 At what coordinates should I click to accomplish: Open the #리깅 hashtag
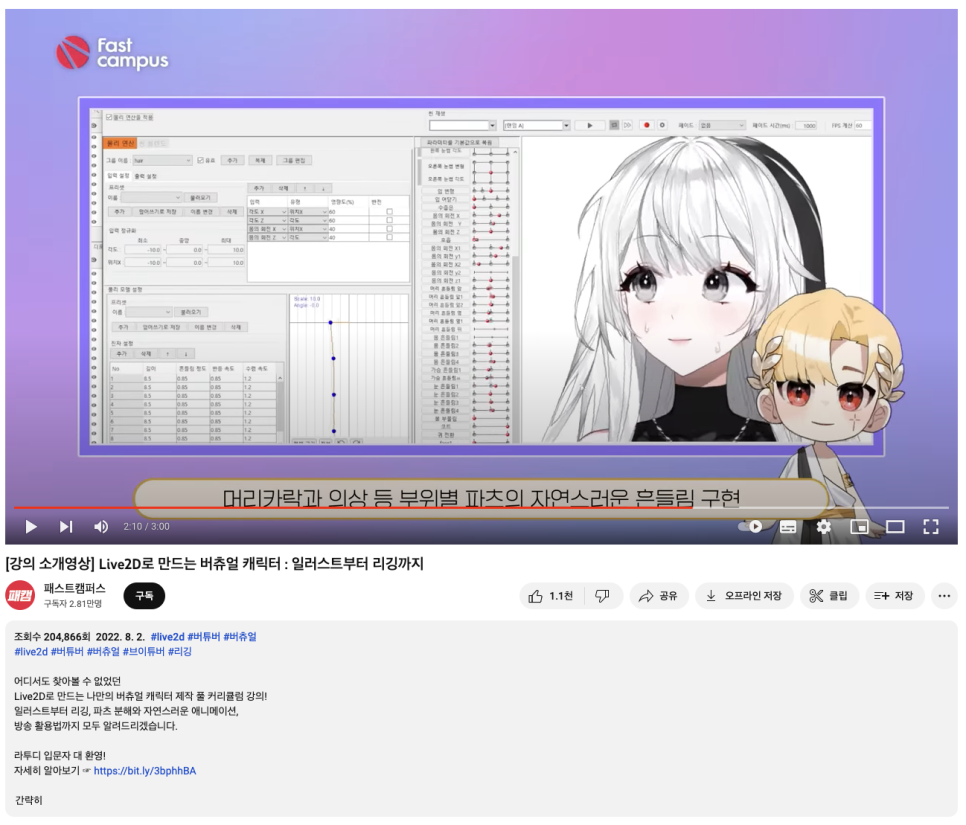[180, 652]
